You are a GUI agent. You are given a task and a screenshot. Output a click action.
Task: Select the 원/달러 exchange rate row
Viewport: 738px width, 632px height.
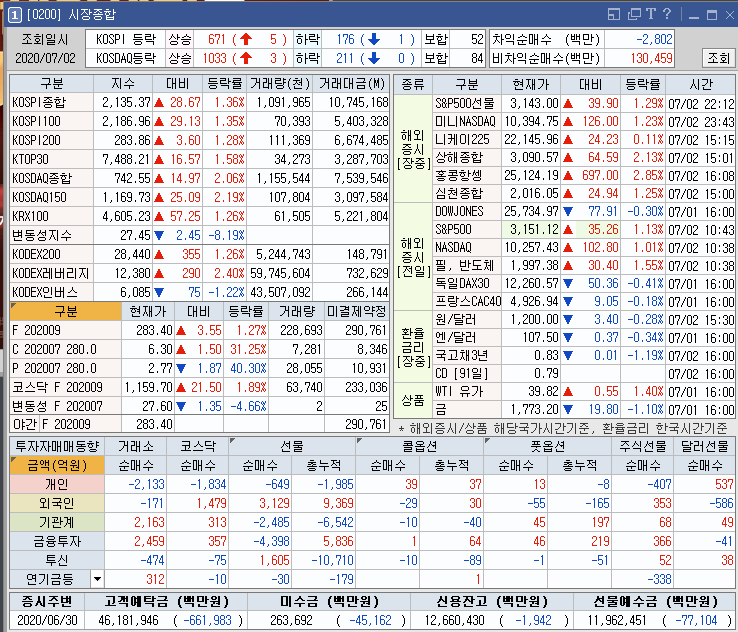click(584, 320)
